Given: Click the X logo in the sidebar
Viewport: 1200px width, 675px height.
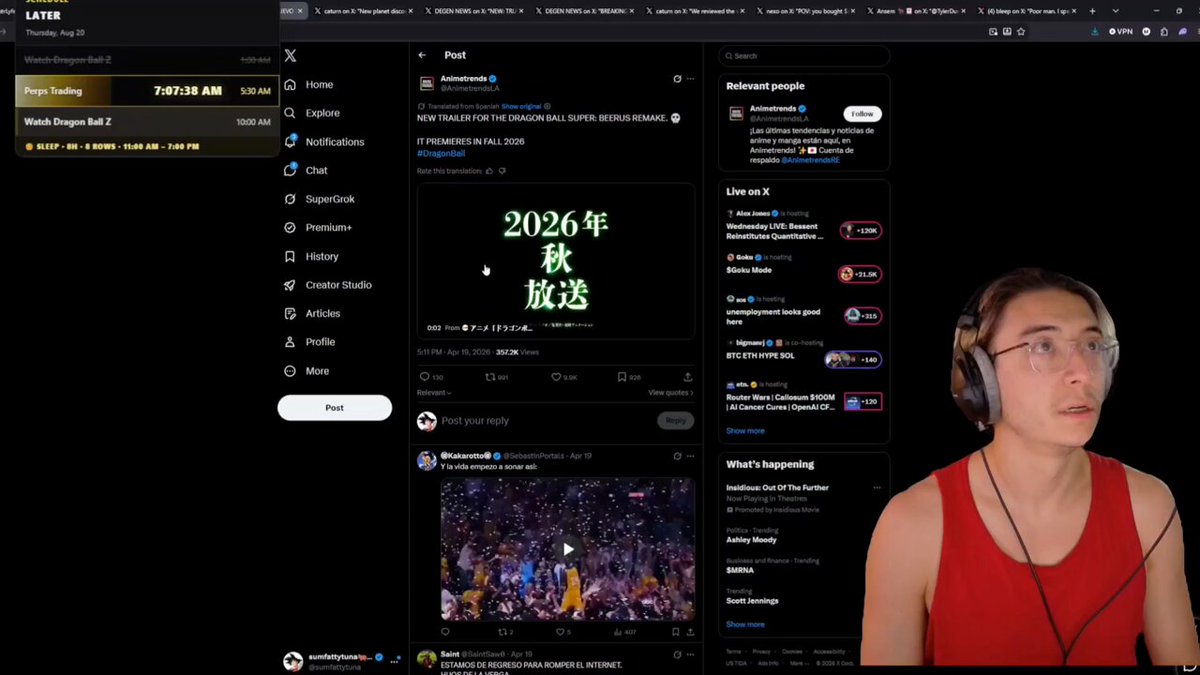Looking at the screenshot, I should pyautogui.click(x=290, y=56).
